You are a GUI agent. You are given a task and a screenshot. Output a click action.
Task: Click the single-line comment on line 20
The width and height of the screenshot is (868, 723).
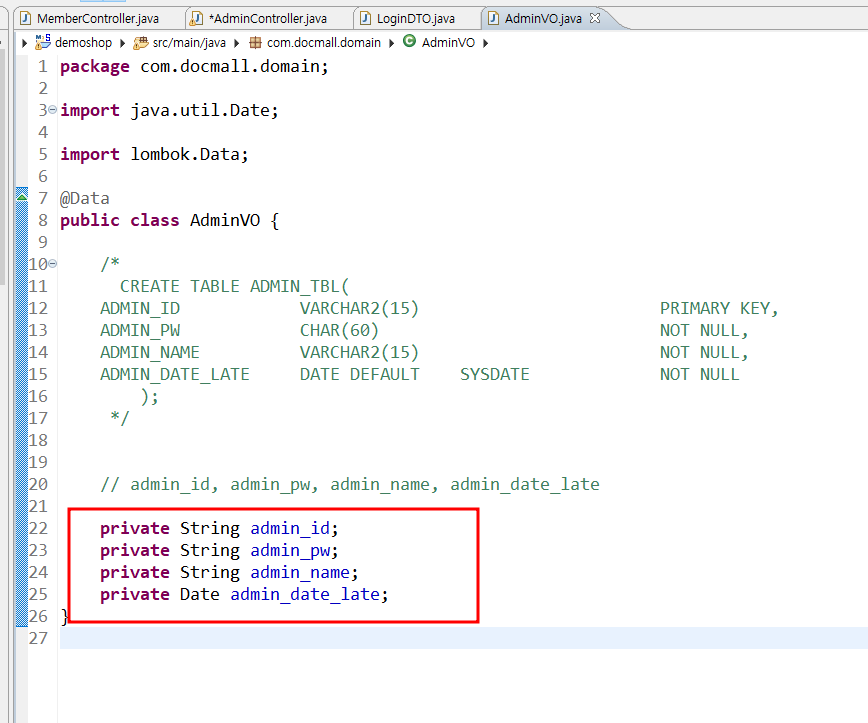[350, 484]
